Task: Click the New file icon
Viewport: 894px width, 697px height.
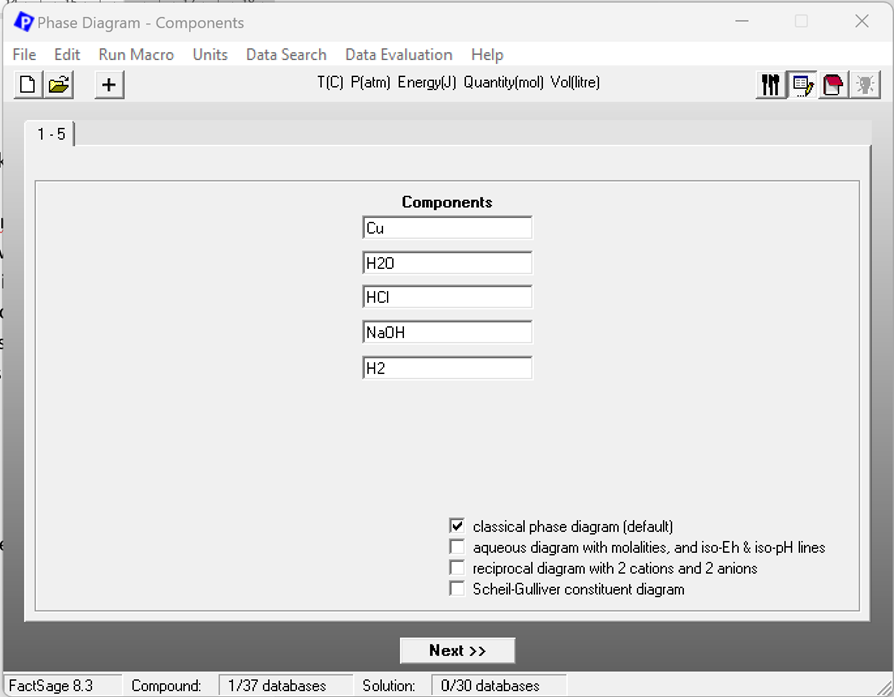Action: click(28, 85)
